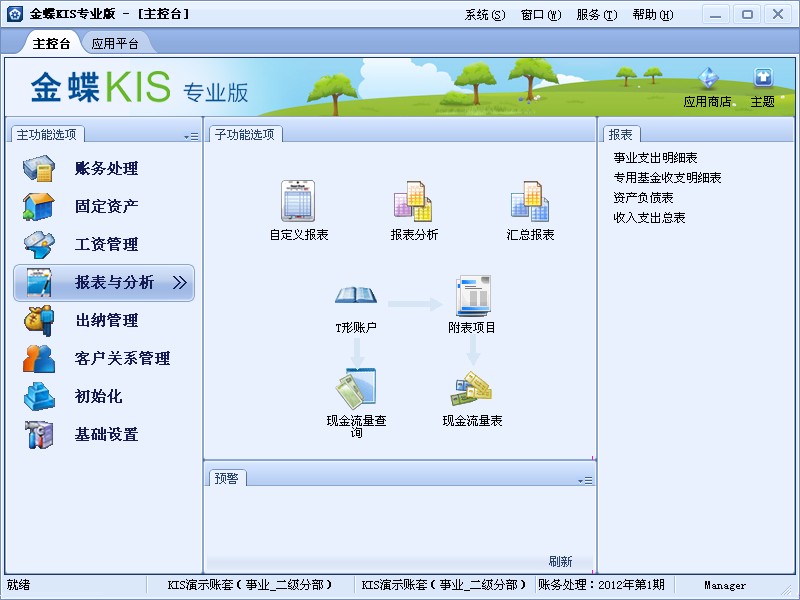800x600 pixels.
Task: Open the 初始化 module icon
Action: [x=39, y=396]
